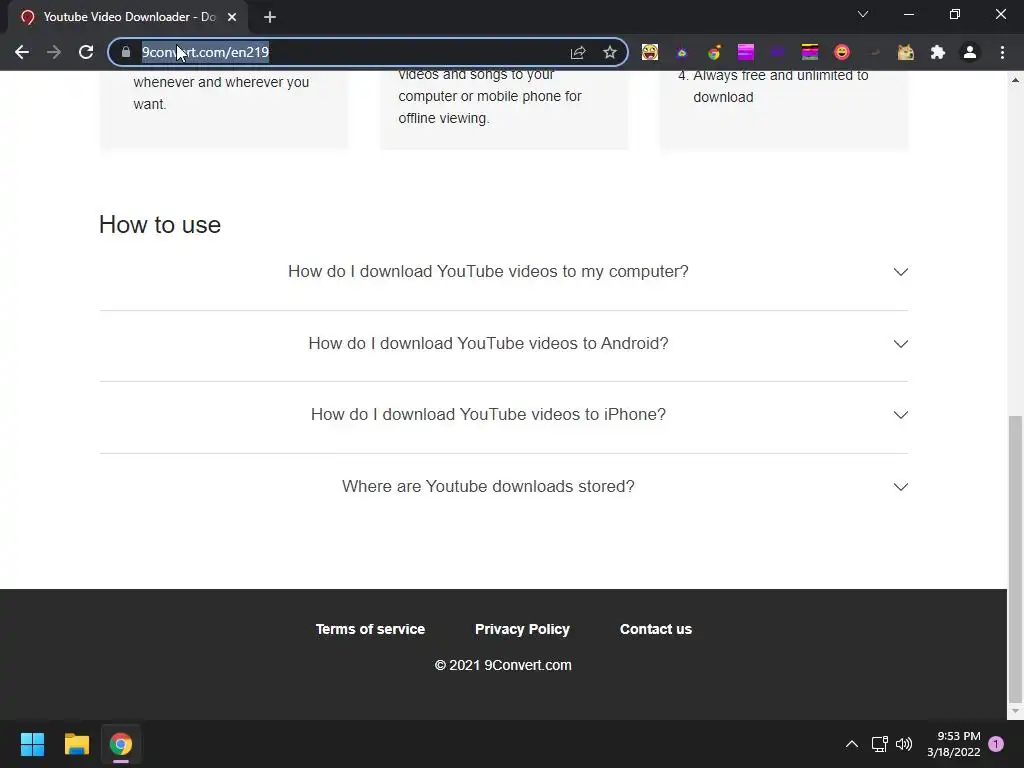Screen dimensions: 1024x768
Task: Open the tab search dropdown arrow
Action: point(863,14)
